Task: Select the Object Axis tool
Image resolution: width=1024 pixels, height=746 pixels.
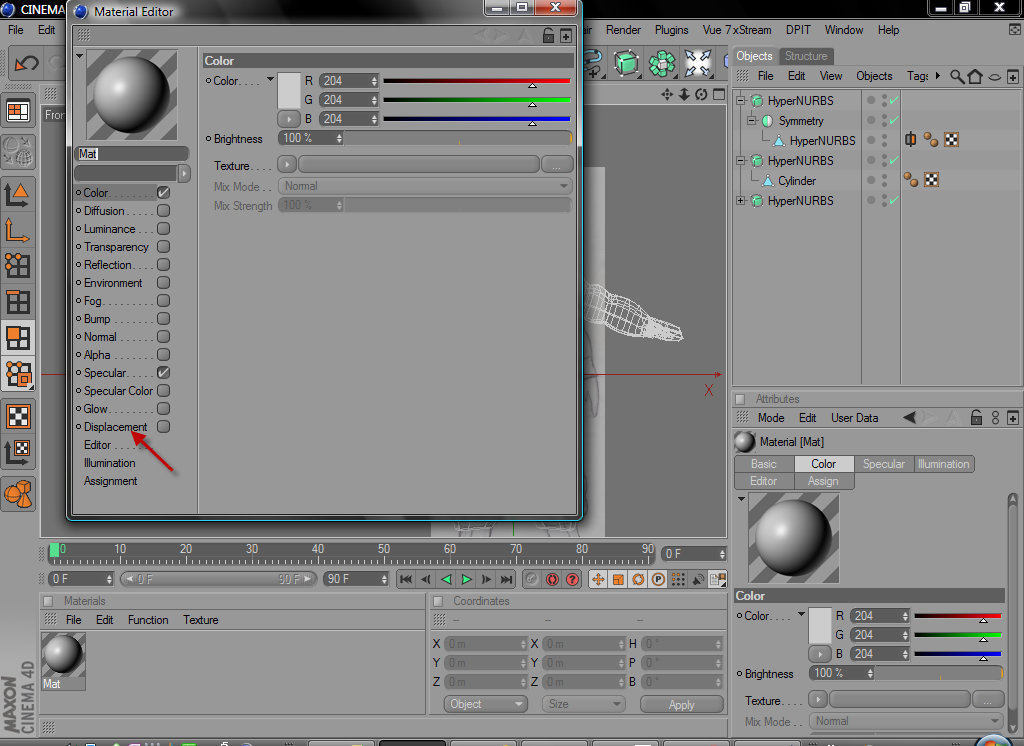Action: pos(17,231)
